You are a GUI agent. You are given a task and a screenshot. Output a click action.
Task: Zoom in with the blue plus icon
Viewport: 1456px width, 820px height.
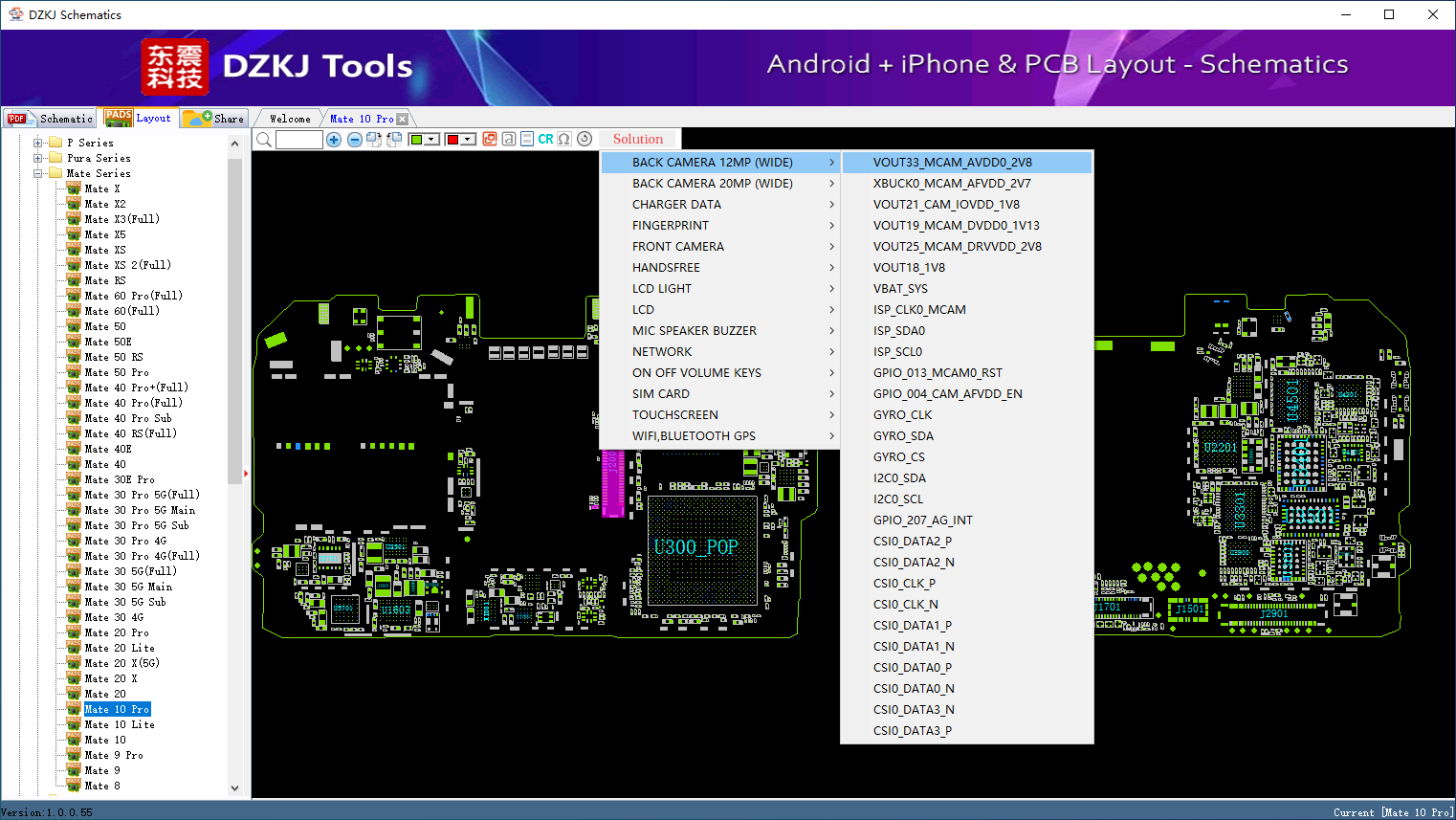coord(334,140)
